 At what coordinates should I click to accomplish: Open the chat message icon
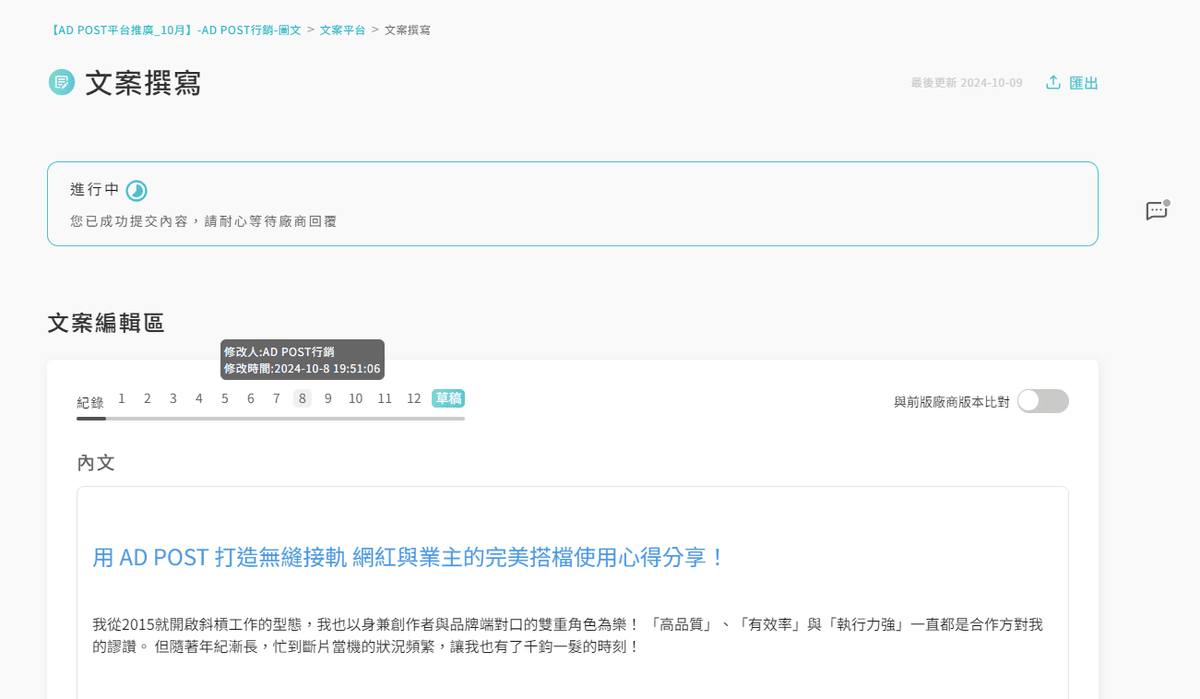tap(1157, 210)
